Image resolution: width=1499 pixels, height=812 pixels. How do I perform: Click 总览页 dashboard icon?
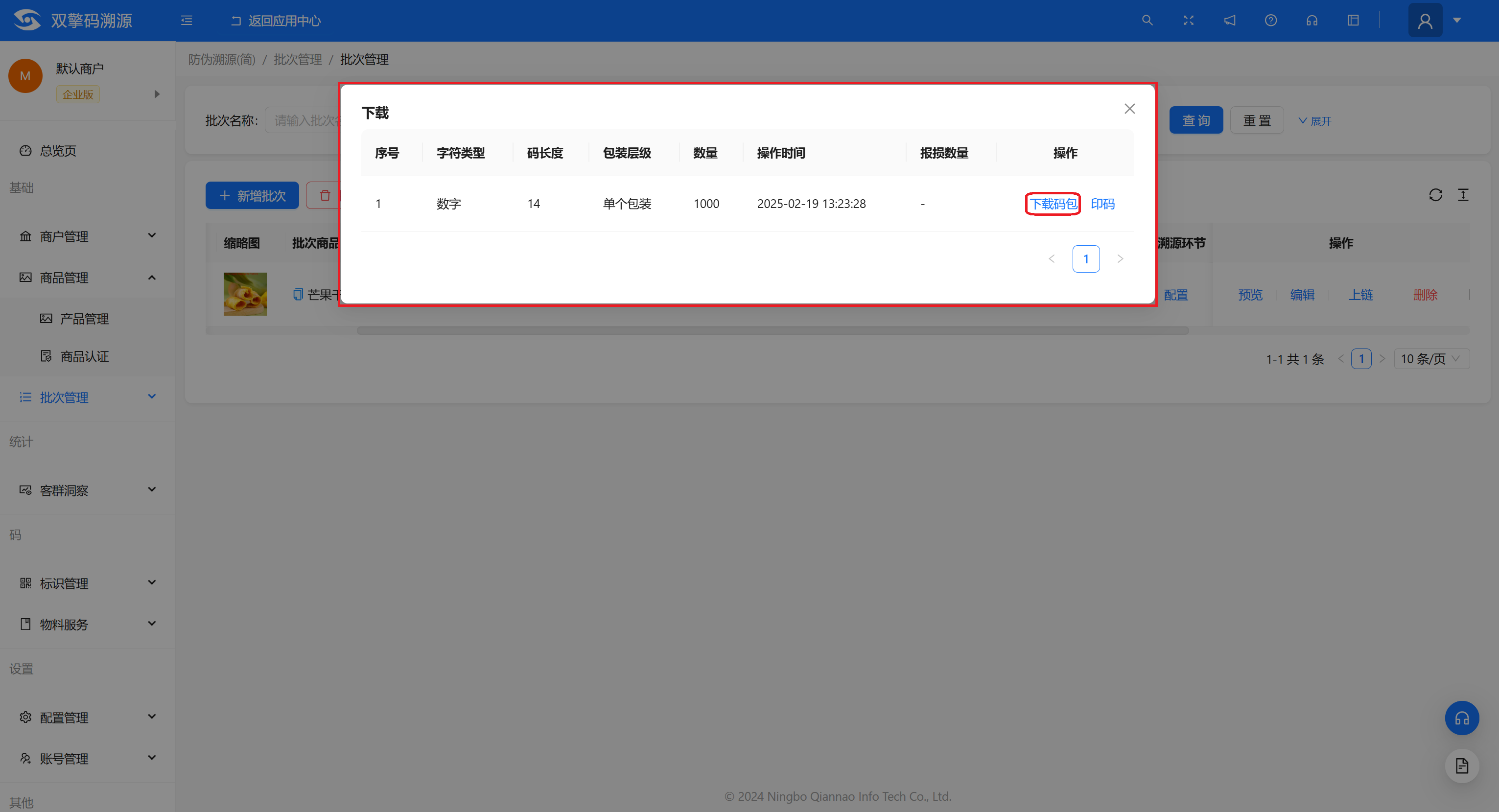click(x=25, y=151)
